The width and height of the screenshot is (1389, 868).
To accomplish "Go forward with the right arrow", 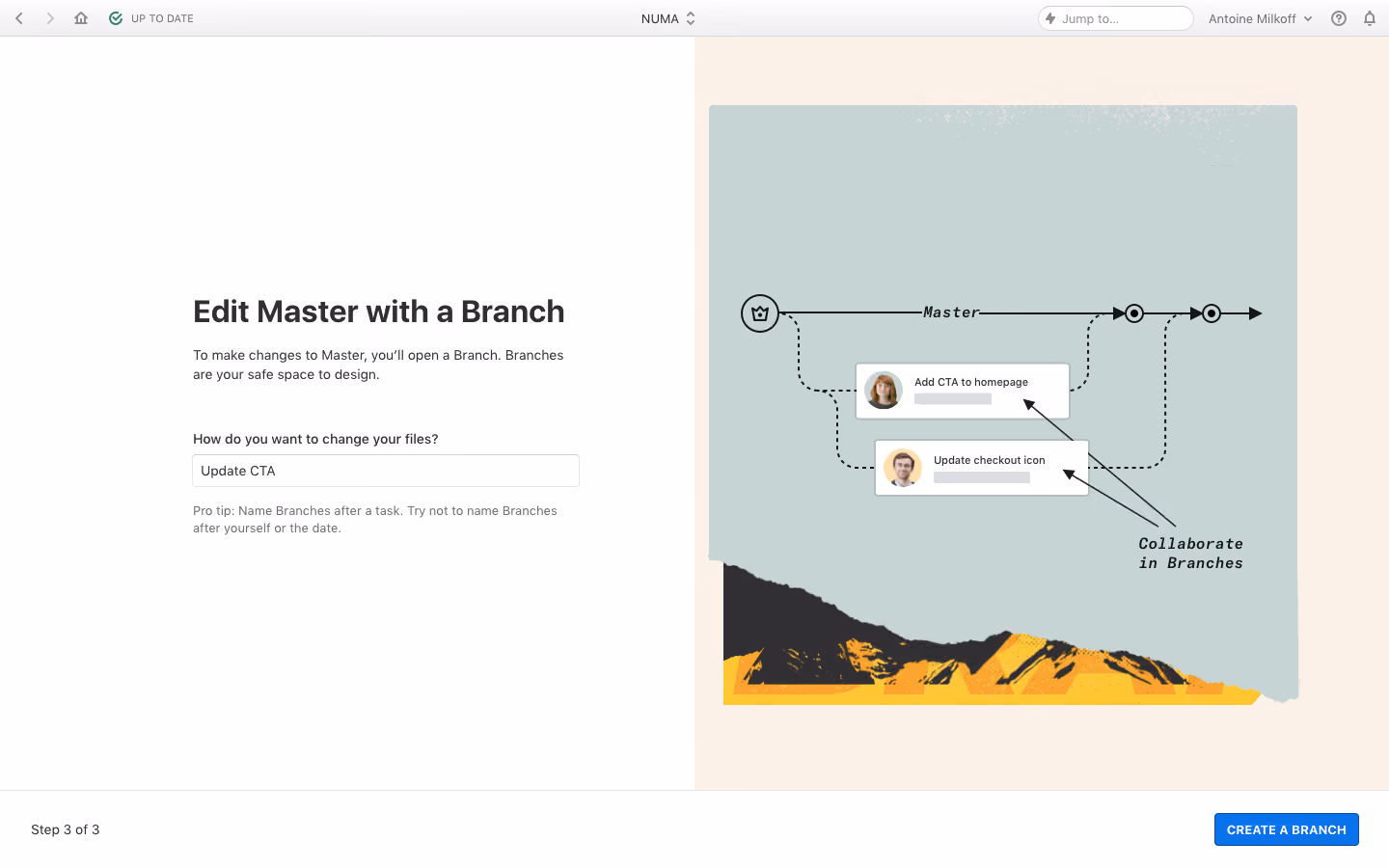I will [50, 18].
